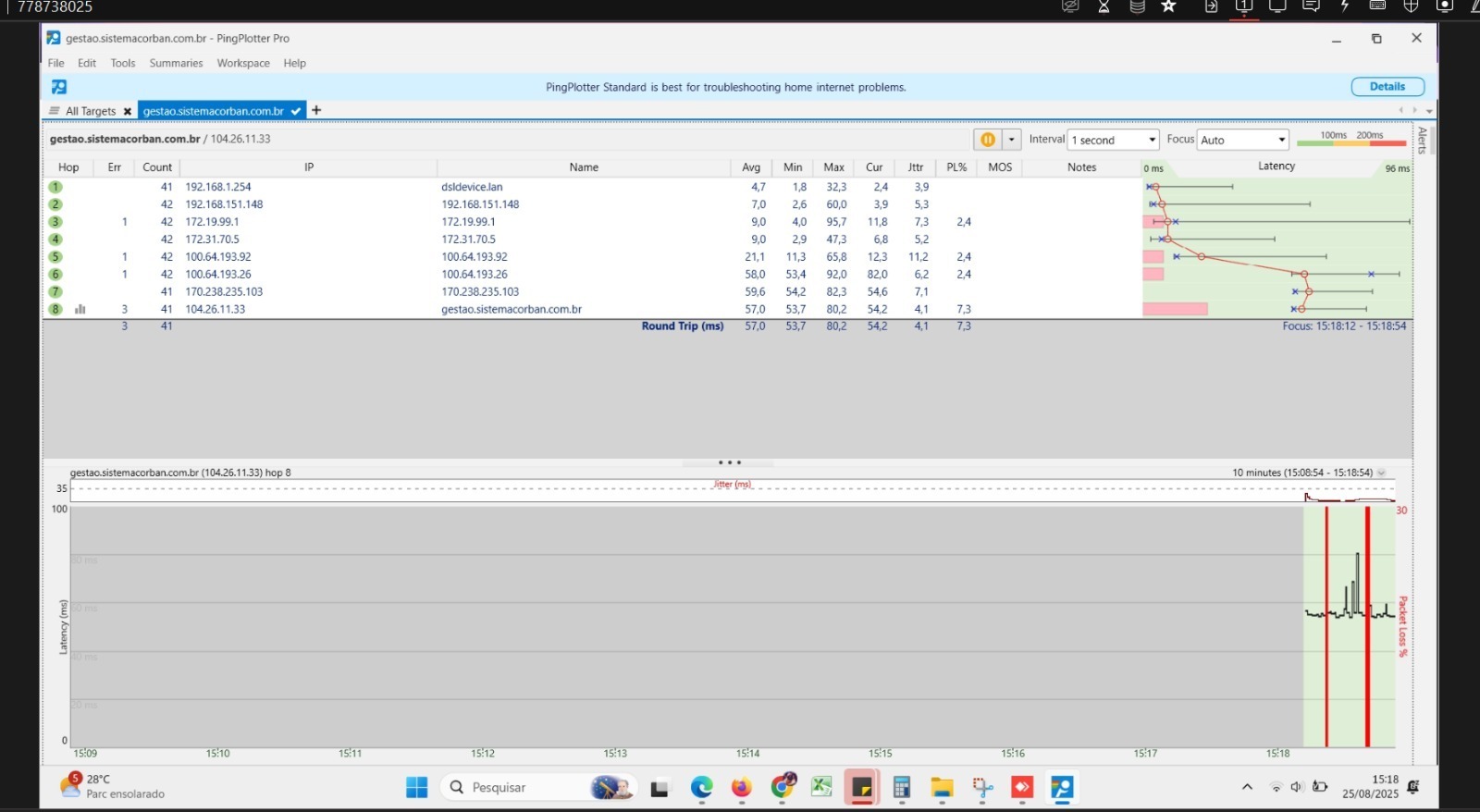Select hop 8 green circle
The height and width of the screenshot is (812, 1480).
pyautogui.click(x=55, y=309)
